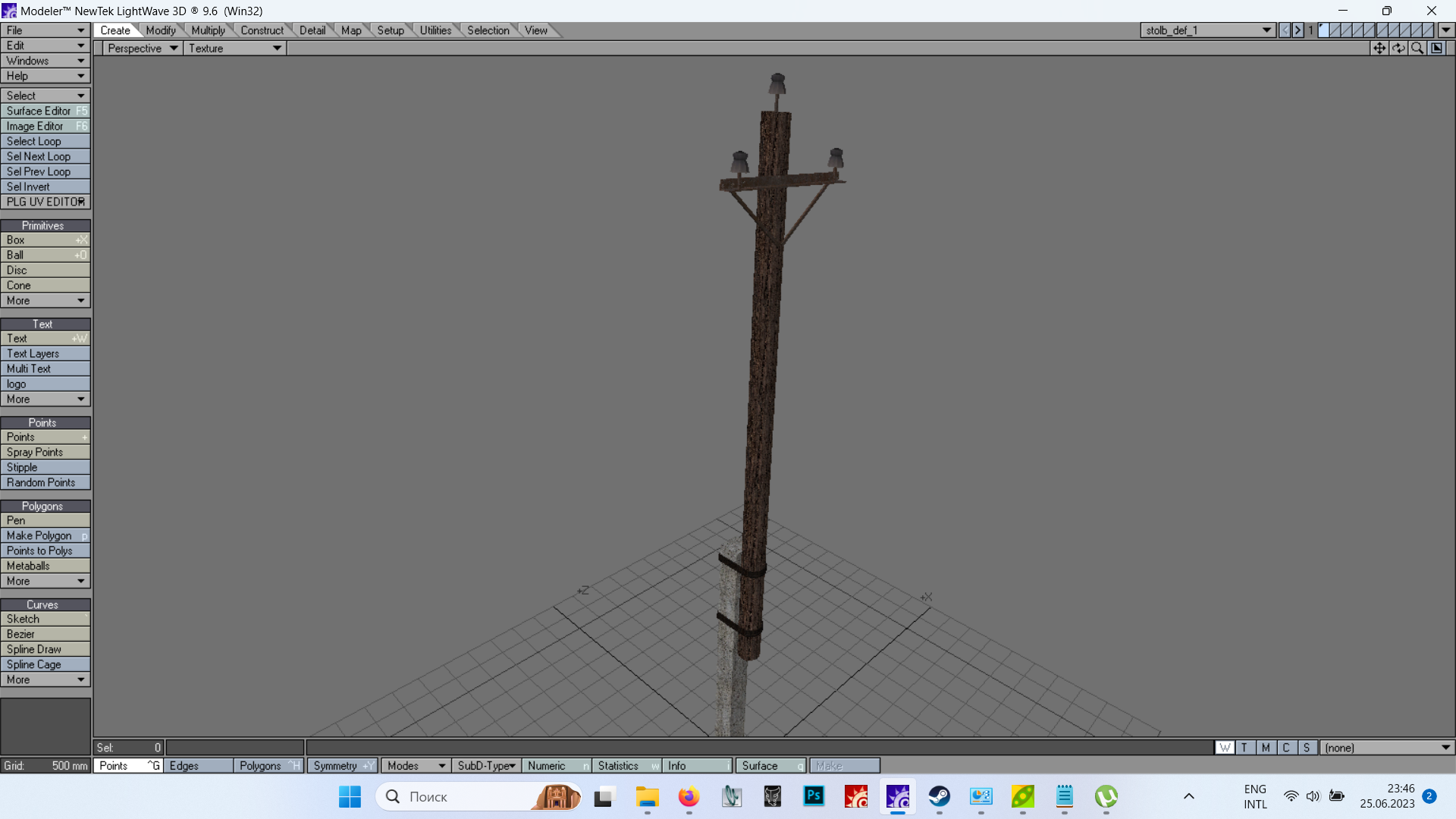Click the viewport zoom magnifier icon
This screenshot has height=819, width=1456.
1417,48
